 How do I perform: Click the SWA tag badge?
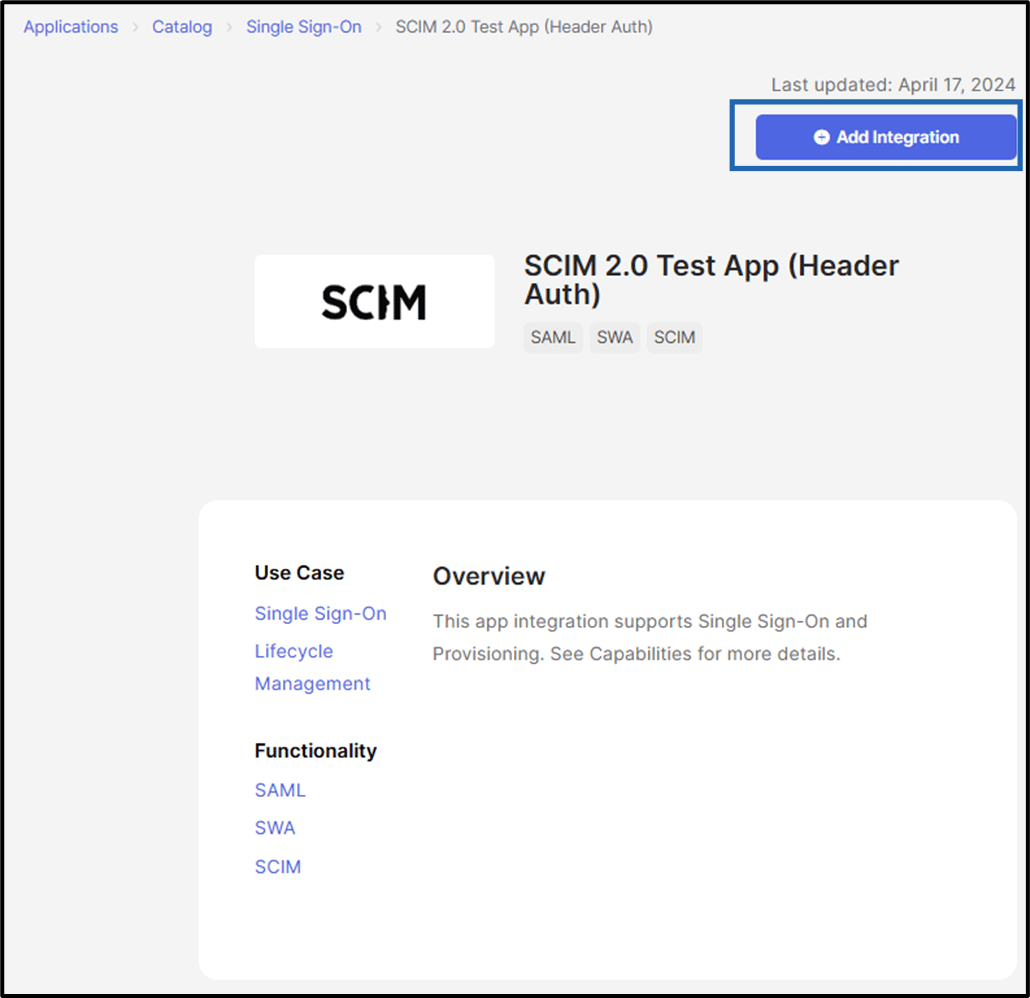pos(614,337)
